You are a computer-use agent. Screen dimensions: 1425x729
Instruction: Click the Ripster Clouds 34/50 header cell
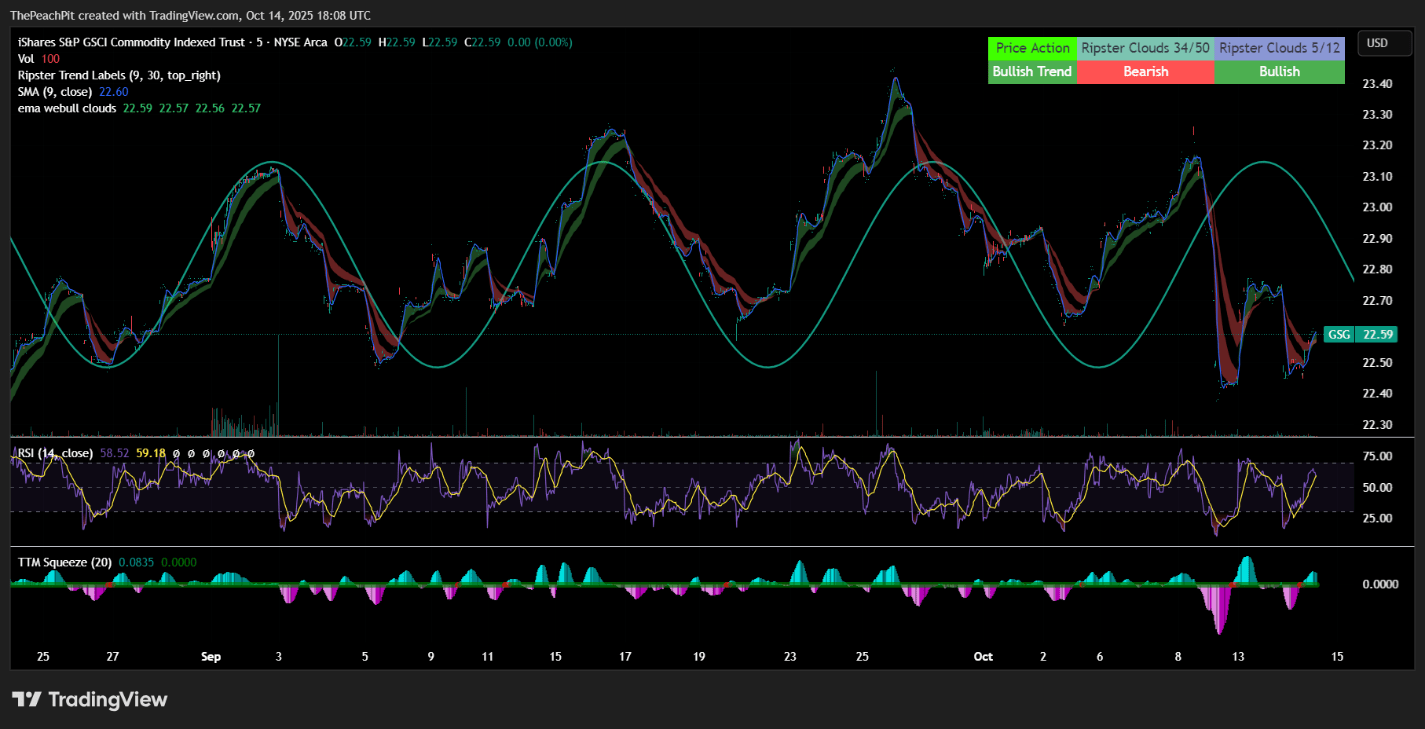tap(1145, 48)
